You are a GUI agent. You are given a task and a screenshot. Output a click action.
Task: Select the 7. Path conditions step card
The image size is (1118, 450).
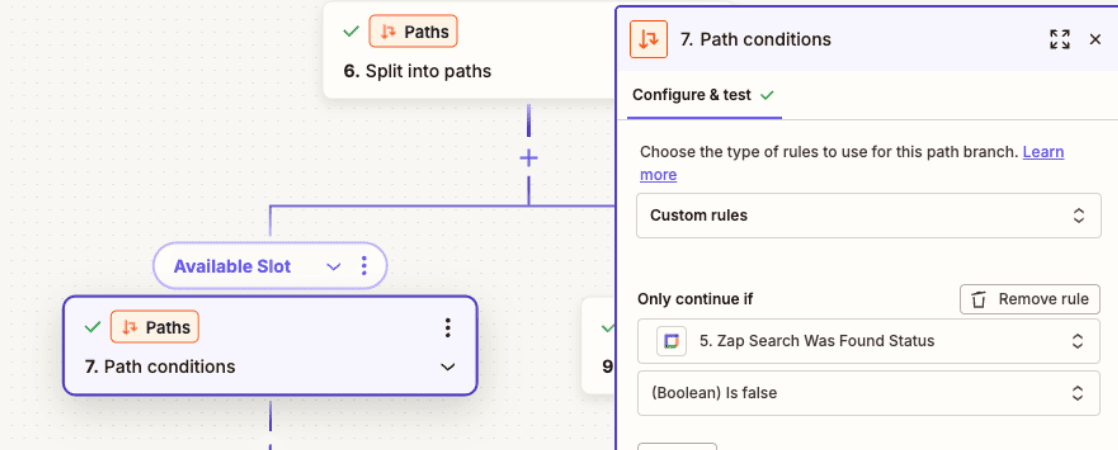click(x=270, y=345)
